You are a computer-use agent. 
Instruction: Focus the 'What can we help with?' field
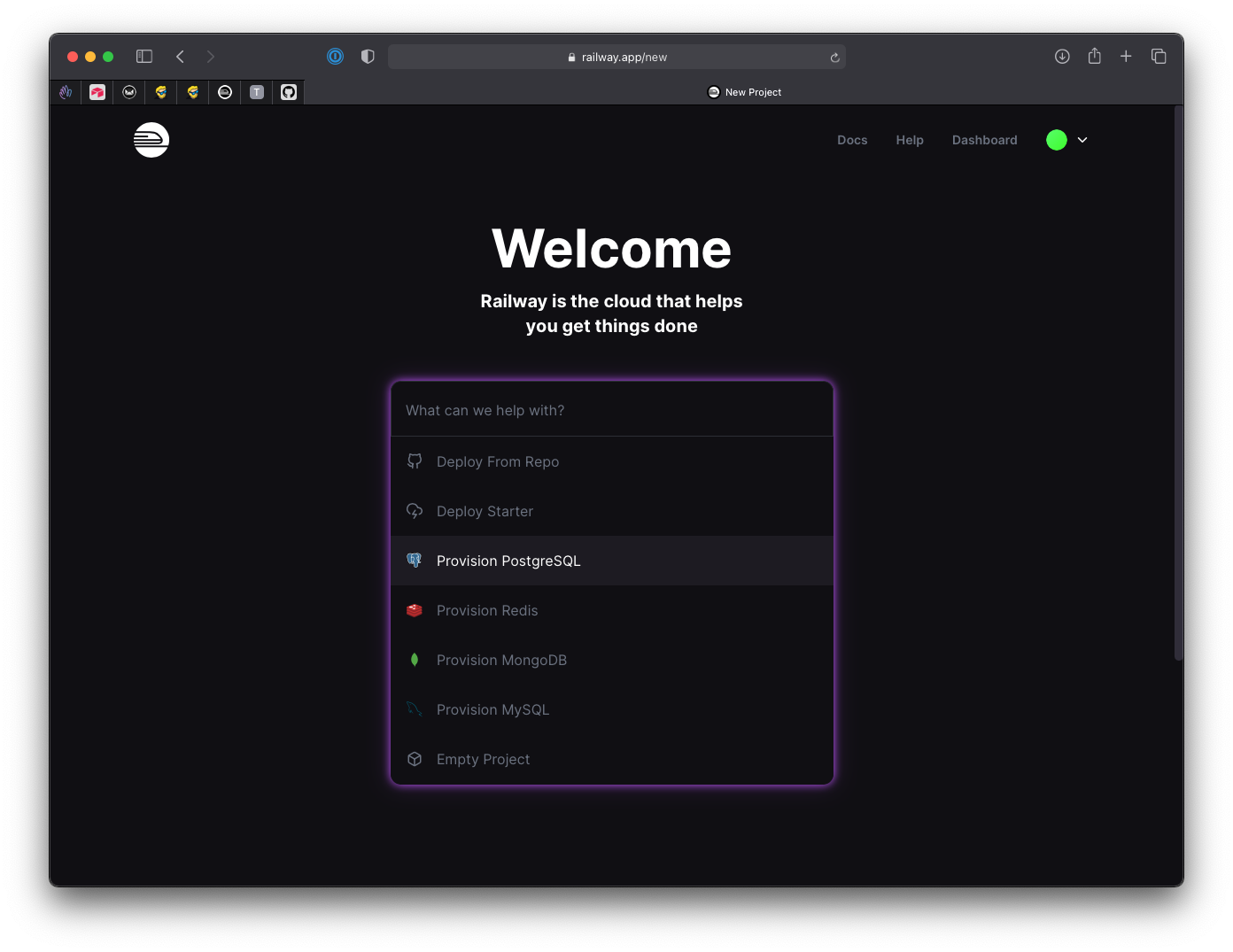coord(611,410)
